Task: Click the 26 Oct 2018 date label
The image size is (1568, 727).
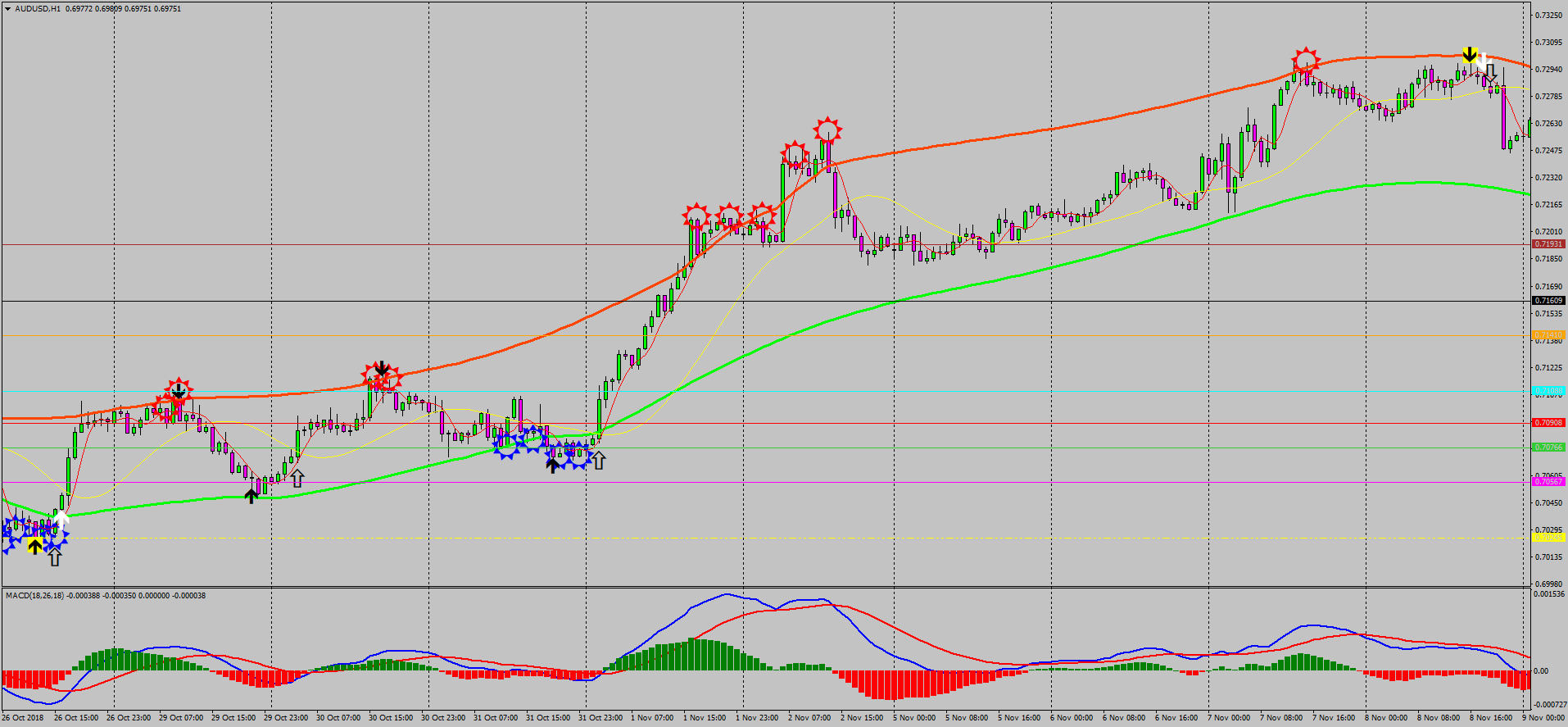Action: pos(23,718)
